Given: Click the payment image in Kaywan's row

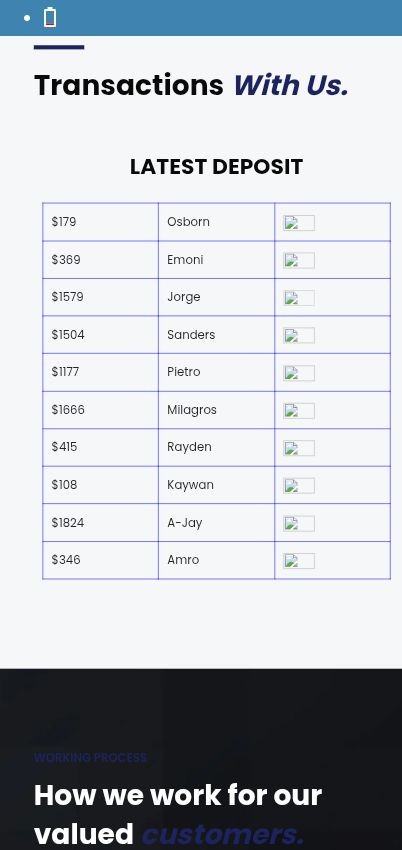Looking at the screenshot, I should [299, 486].
